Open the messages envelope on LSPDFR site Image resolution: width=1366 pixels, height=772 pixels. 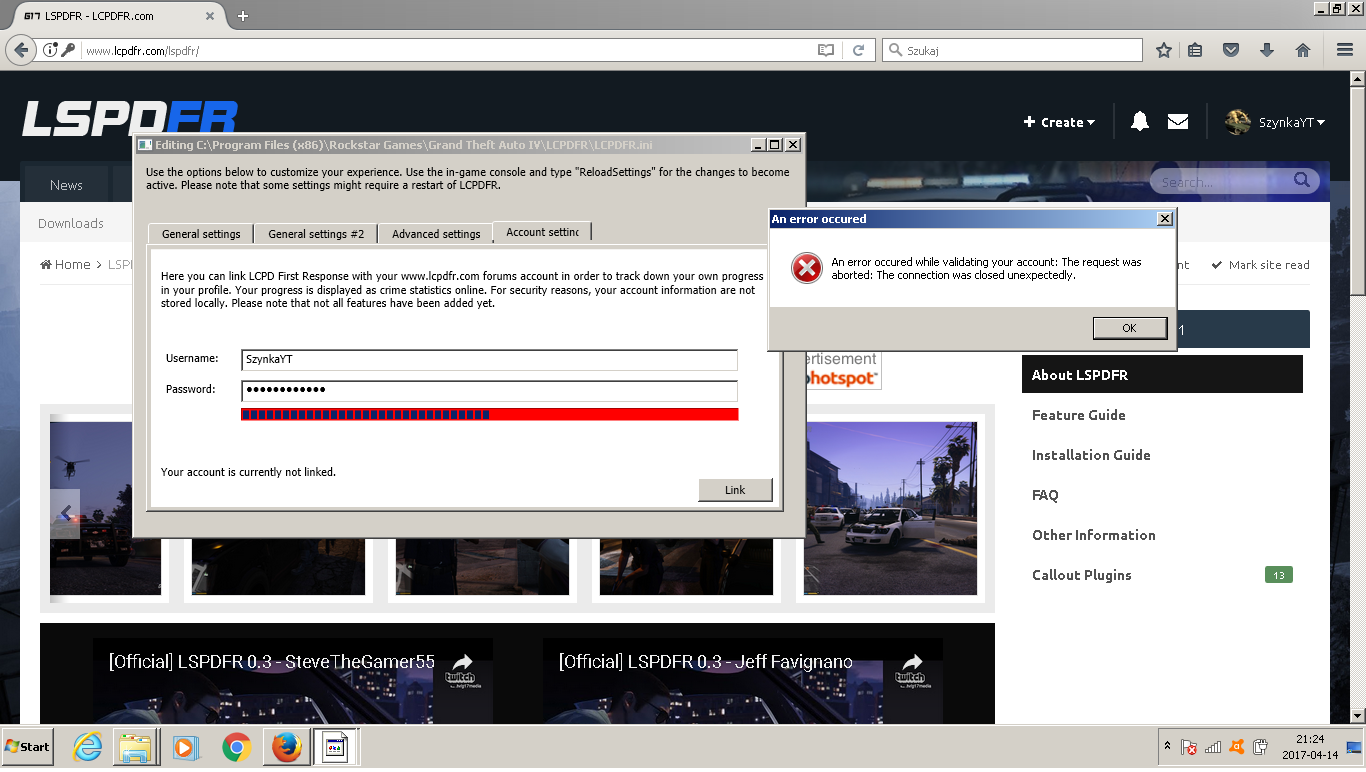pyautogui.click(x=1178, y=122)
